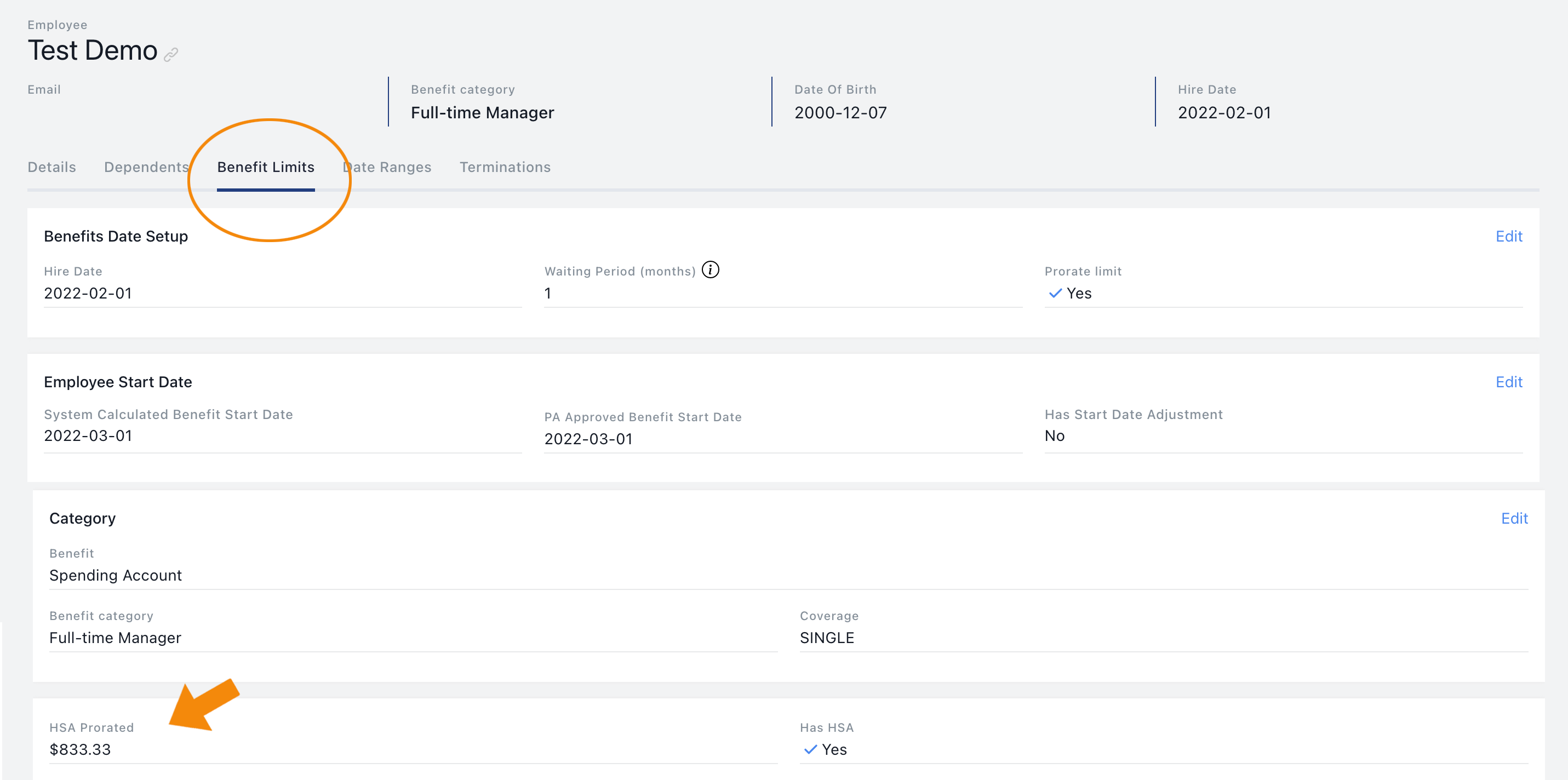Click Hire Date value in Benefits Date Setup

(x=88, y=293)
